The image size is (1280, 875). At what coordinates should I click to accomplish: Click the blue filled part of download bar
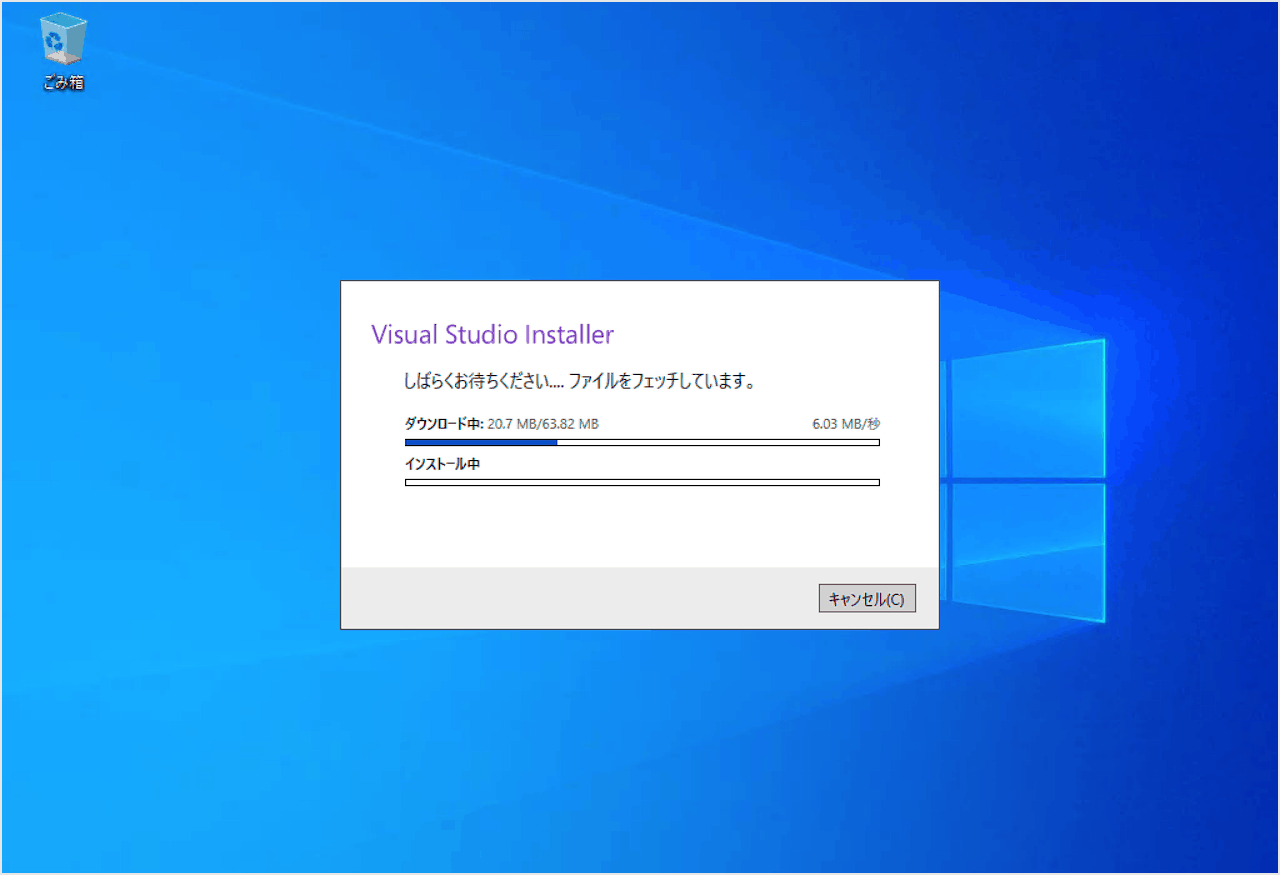(x=481, y=442)
